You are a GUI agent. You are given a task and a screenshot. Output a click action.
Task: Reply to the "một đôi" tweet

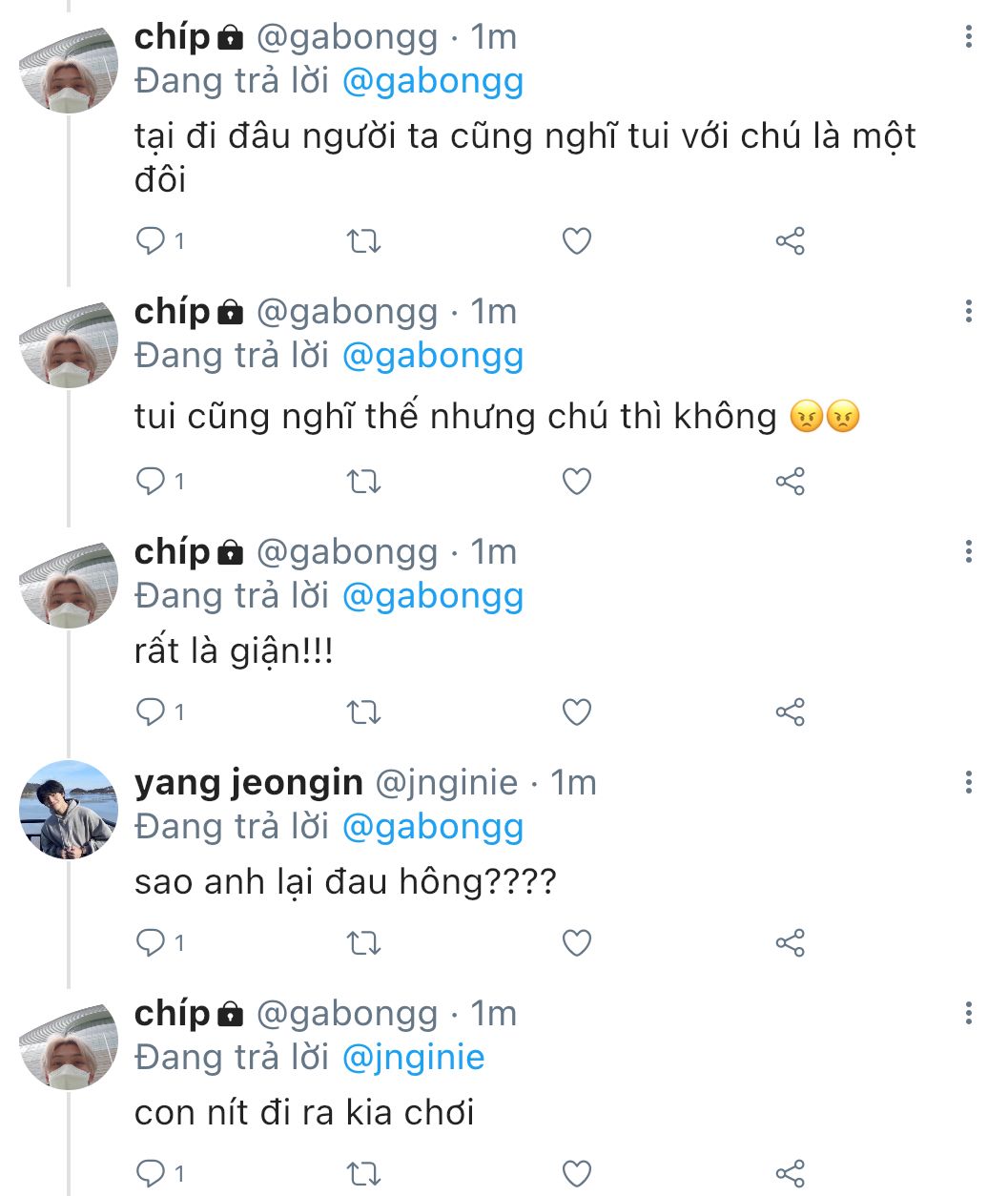[x=152, y=240]
